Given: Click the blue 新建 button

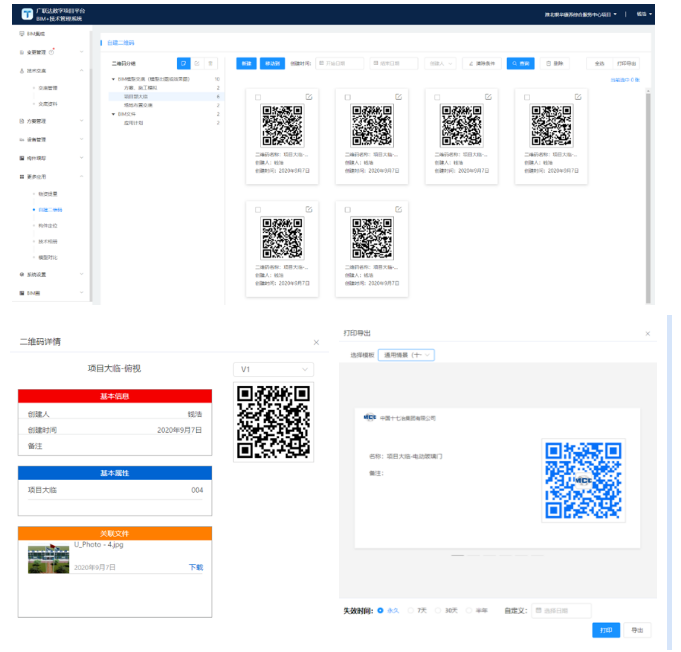Looking at the screenshot, I should click(246, 63).
